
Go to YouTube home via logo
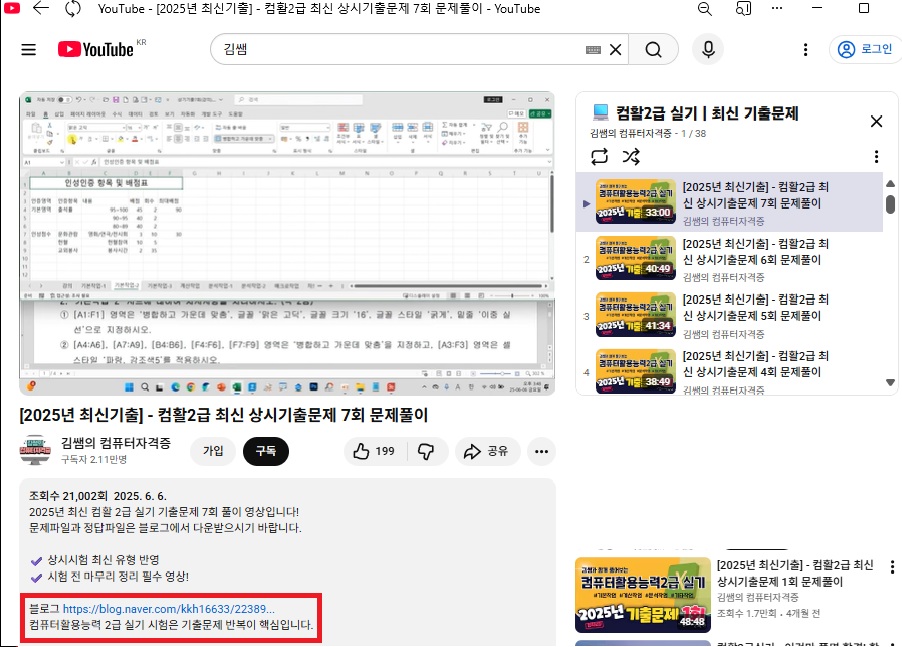(x=96, y=49)
